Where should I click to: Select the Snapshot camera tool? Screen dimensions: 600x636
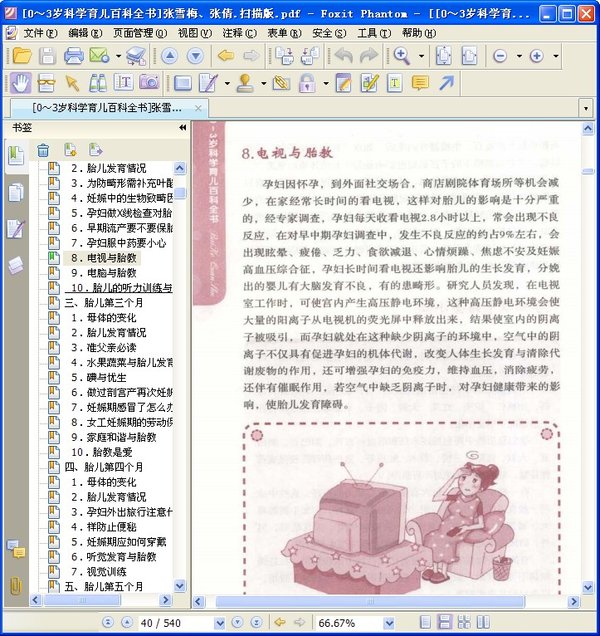149,83
